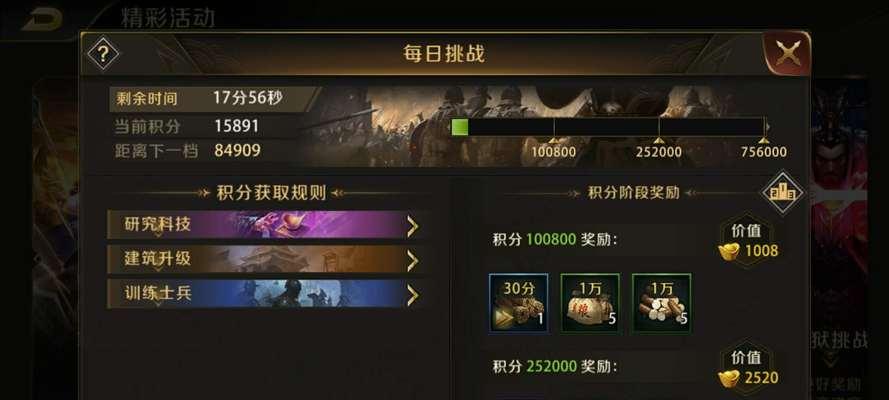
Task: Tap the 30分 speed-up reward item
Action: pos(518,303)
